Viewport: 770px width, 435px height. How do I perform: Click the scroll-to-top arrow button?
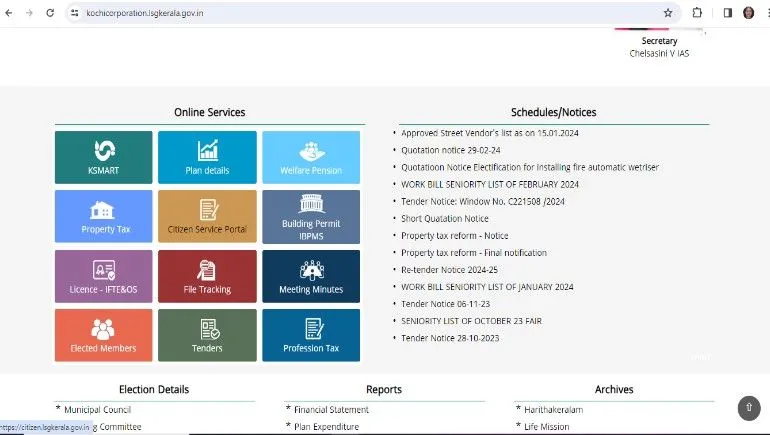pos(748,408)
